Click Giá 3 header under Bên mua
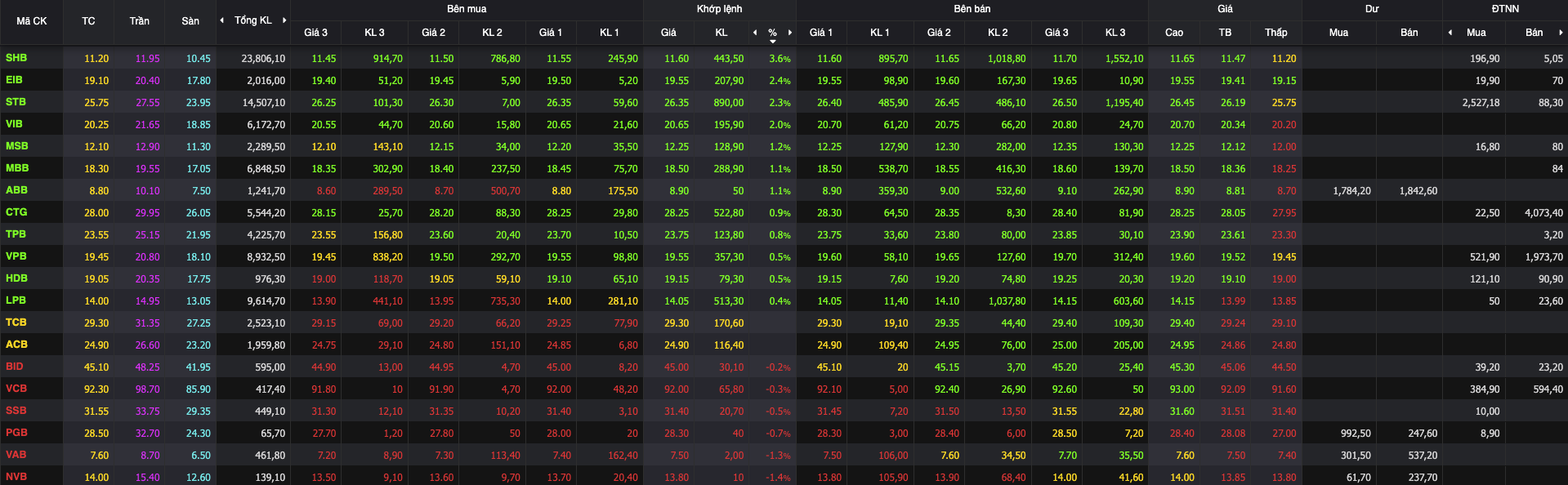This screenshot has height=485, width=1568. 315,33
